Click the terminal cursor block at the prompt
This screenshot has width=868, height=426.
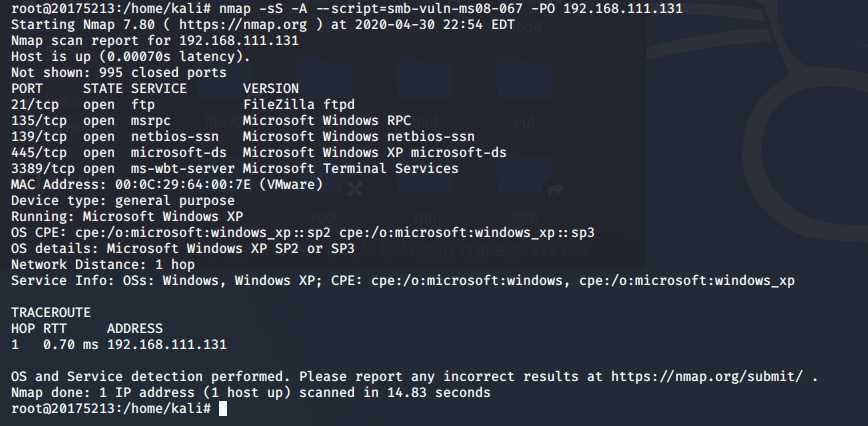pyautogui.click(x=223, y=409)
